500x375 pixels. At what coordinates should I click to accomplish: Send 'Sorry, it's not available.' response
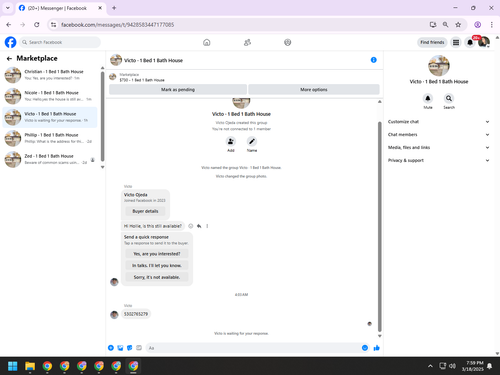pos(157,277)
